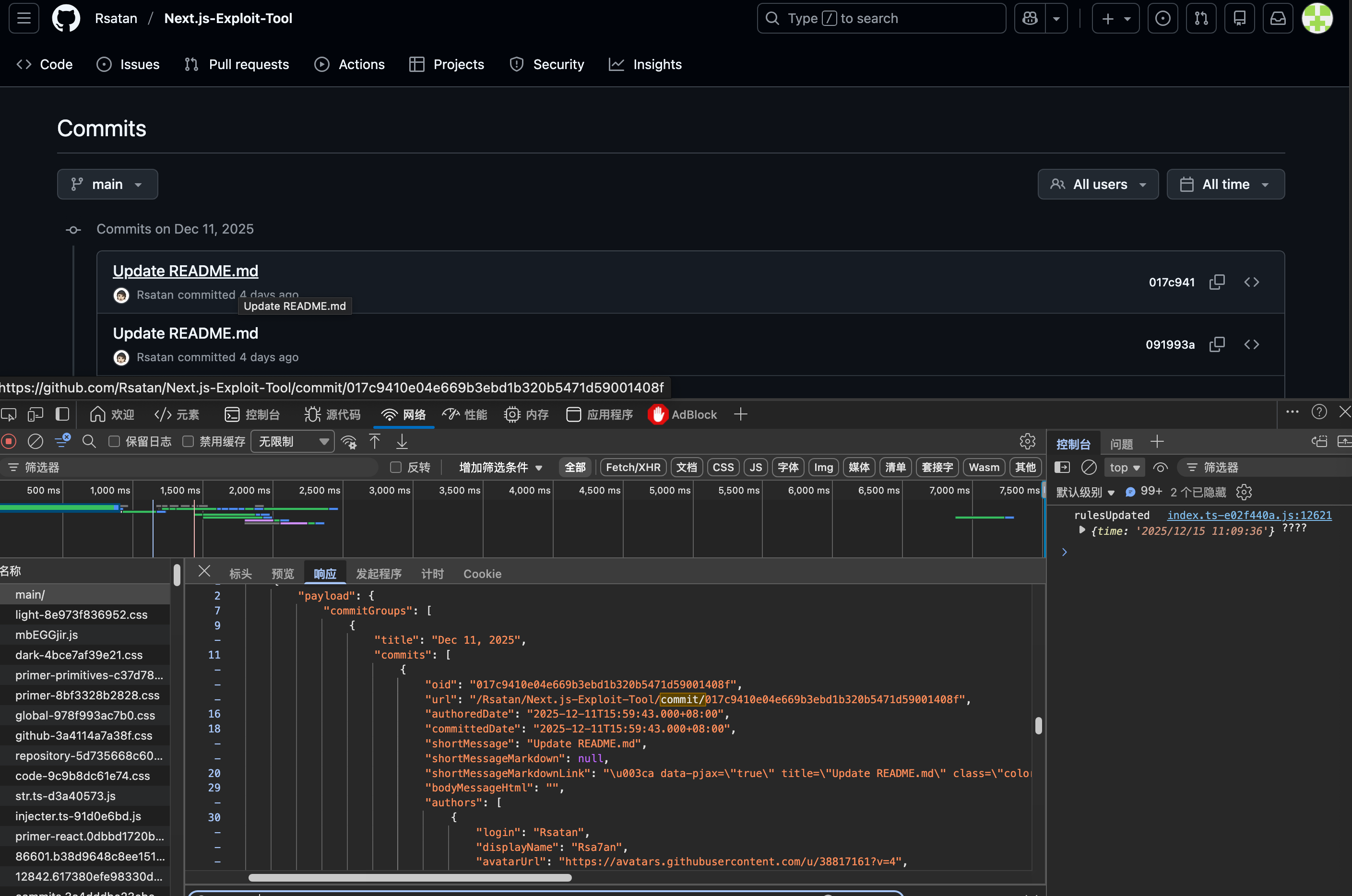The width and height of the screenshot is (1352, 896).
Task: Switch to the Insights repository tab
Action: (x=645, y=64)
